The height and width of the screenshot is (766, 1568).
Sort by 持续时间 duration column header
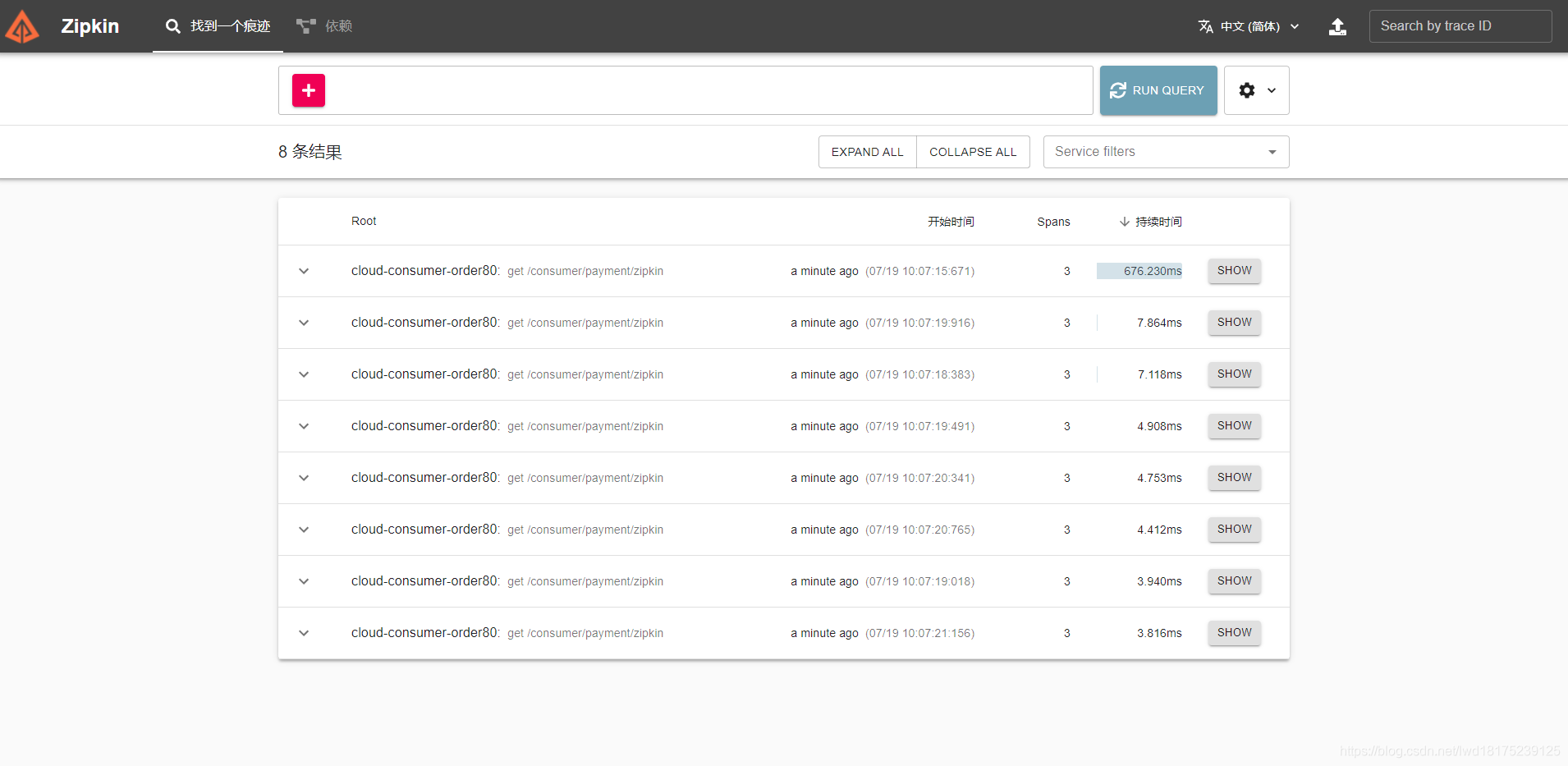pyautogui.click(x=1150, y=222)
